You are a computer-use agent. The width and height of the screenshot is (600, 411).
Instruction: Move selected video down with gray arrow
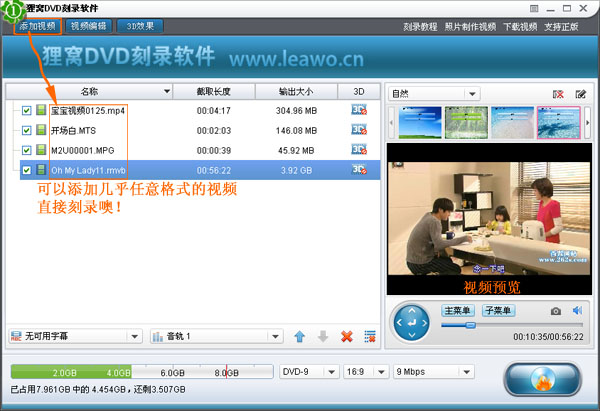coord(323,337)
